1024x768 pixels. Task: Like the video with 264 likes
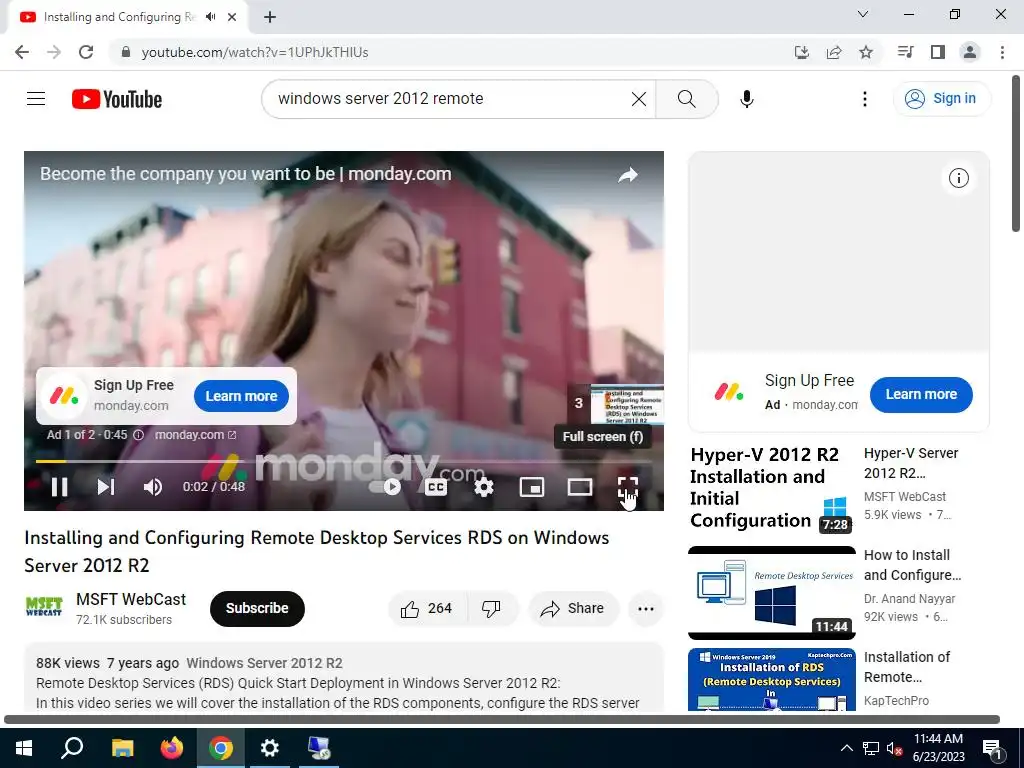point(427,609)
